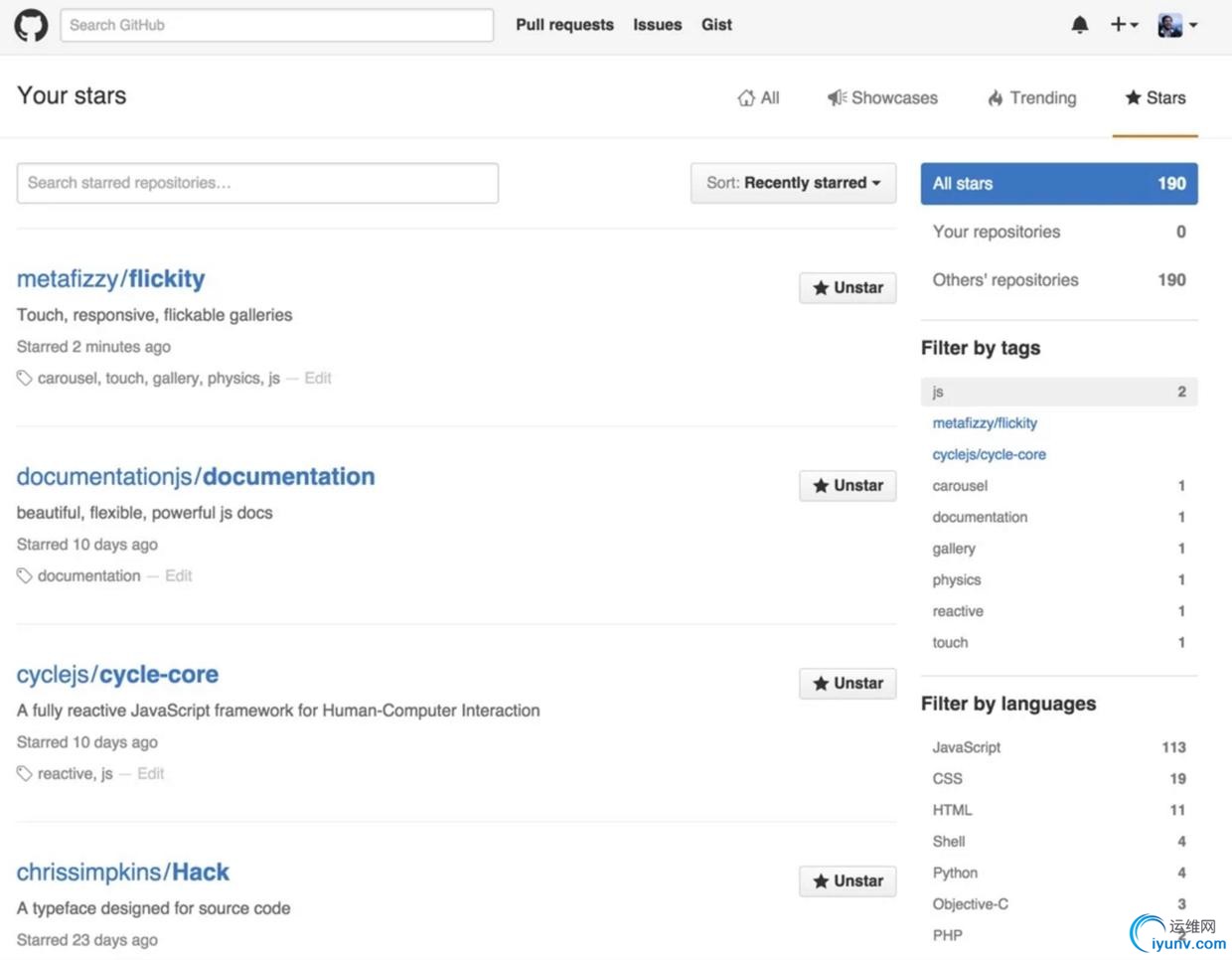1232x960 pixels.
Task: Open the plus create-new menu
Action: [1123, 25]
